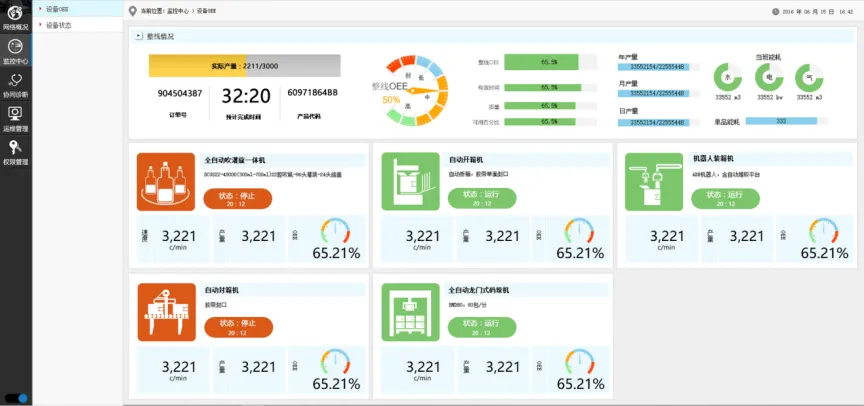Select 监控中心 monitoring center sidebar icon
Screen dimensions: 864x406
(16, 50)
